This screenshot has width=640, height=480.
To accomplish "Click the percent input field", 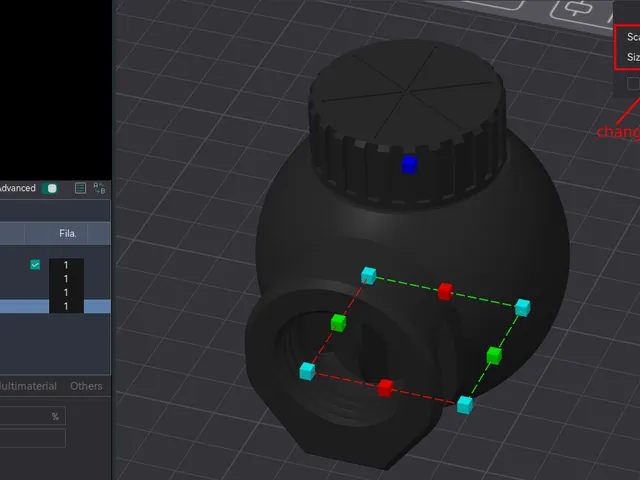I will (33, 416).
